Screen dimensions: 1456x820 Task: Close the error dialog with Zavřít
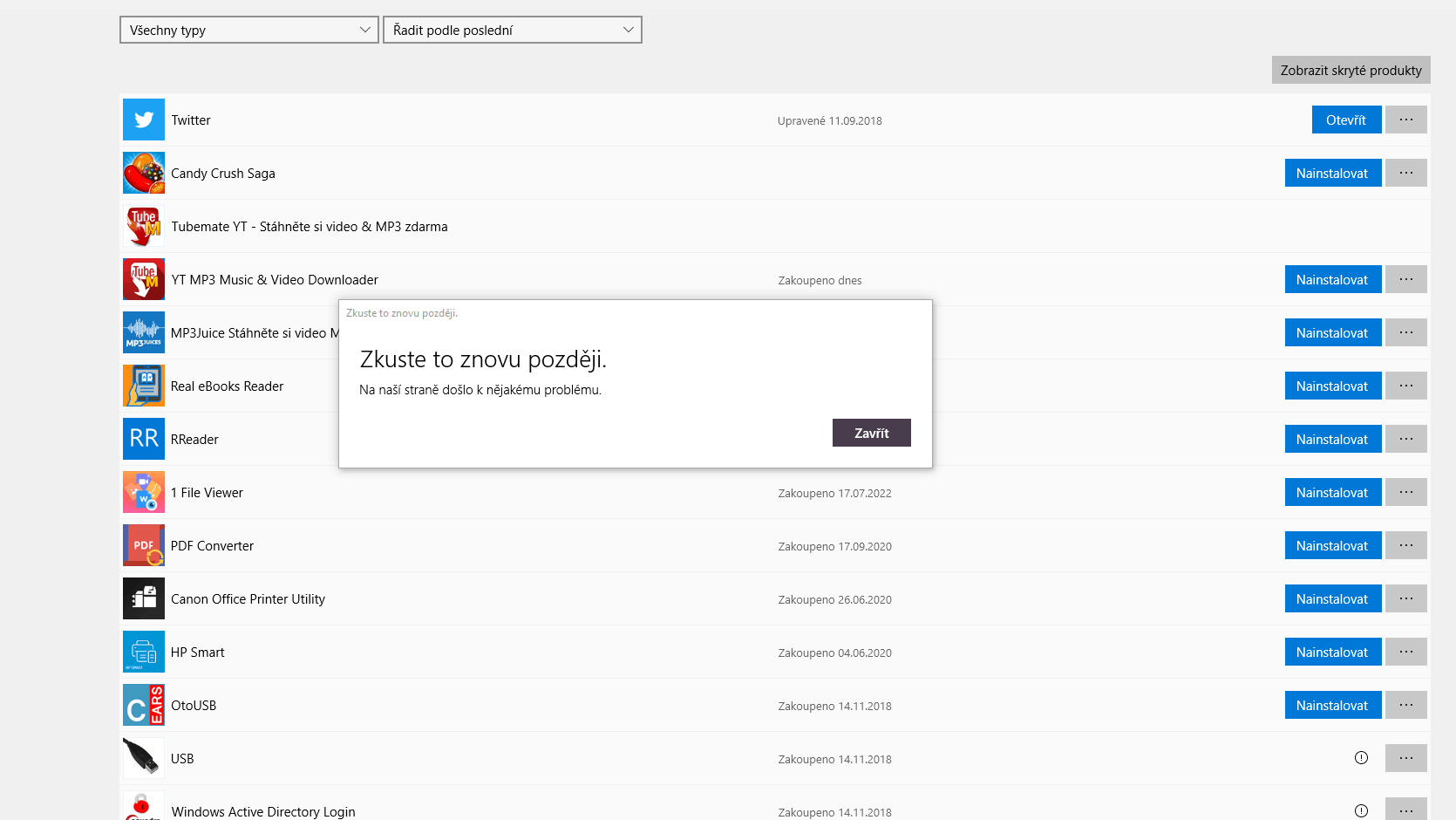(x=872, y=433)
